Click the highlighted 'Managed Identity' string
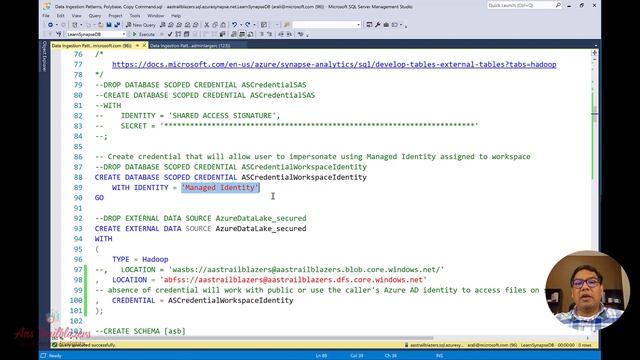 pyautogui.click(x=220, y=187)
